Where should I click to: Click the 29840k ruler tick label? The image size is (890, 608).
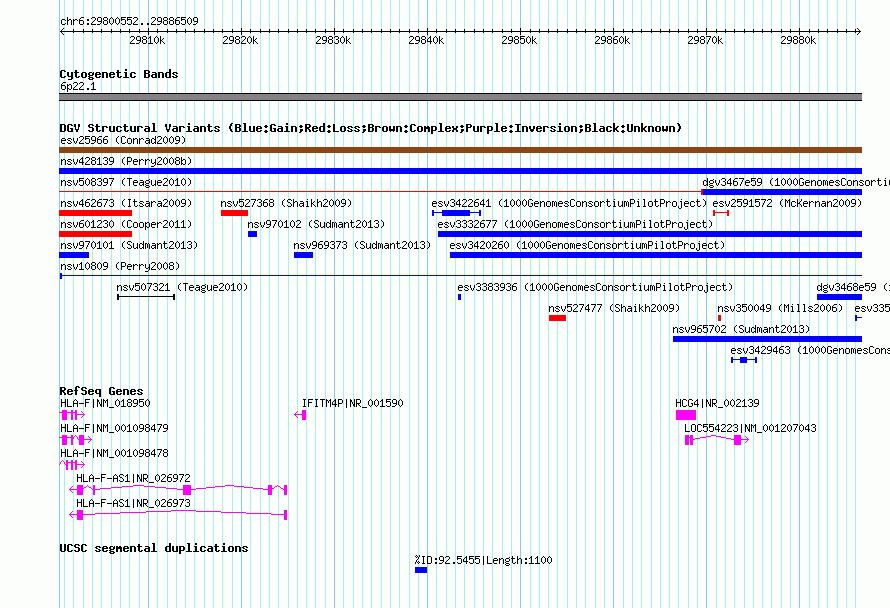(x=426, y=40)
